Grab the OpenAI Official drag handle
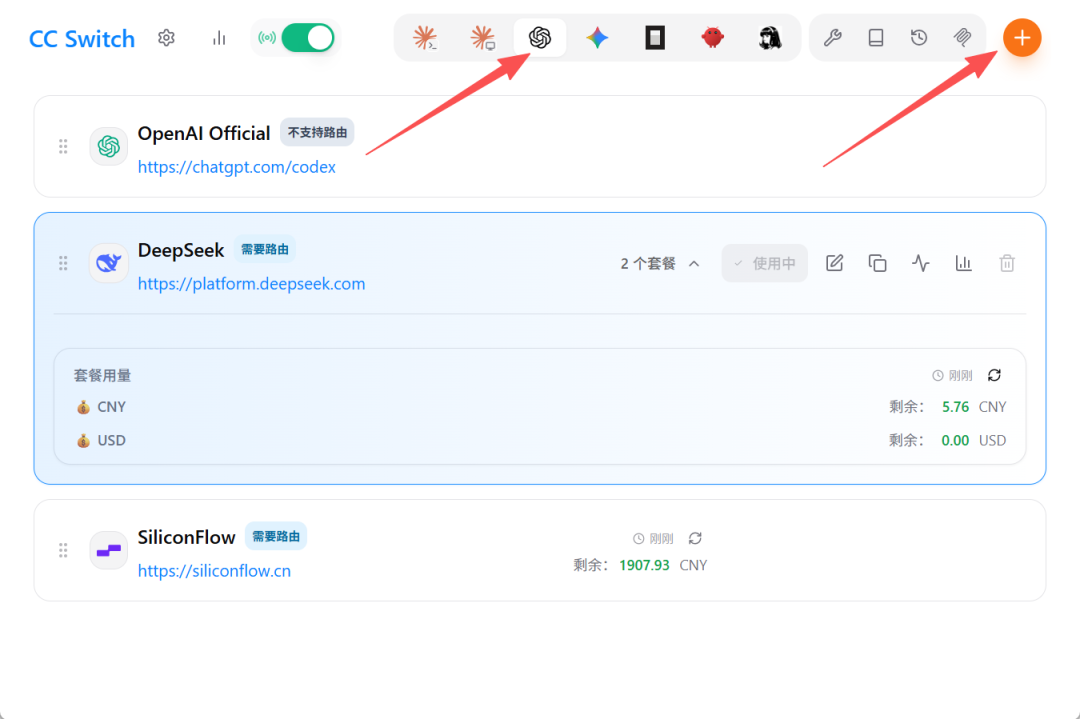Viewport: 1080px width, 719px height. pos(63,146)
